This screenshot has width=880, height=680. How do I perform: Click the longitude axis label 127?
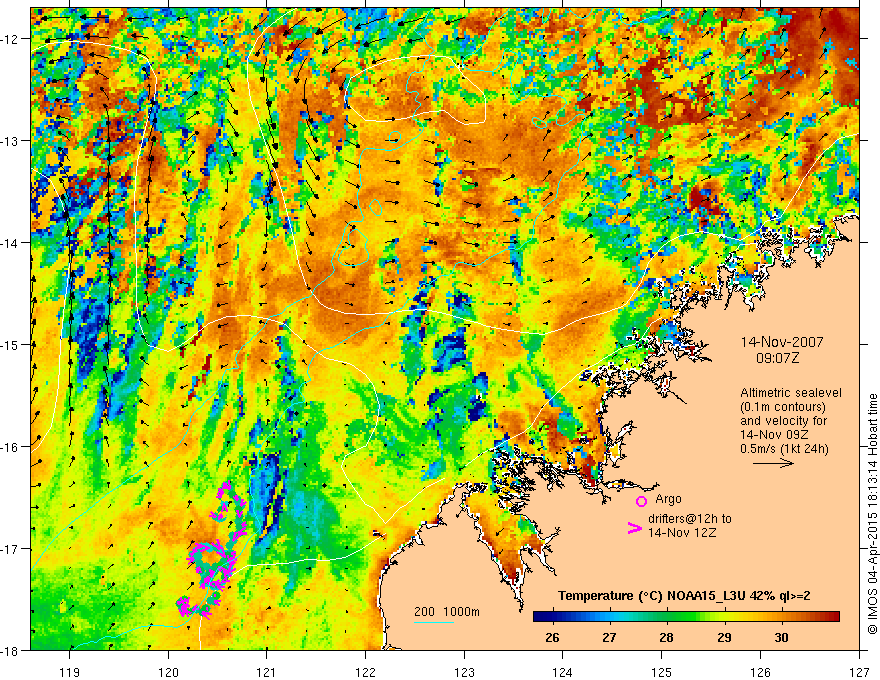(x=859, y=672)
